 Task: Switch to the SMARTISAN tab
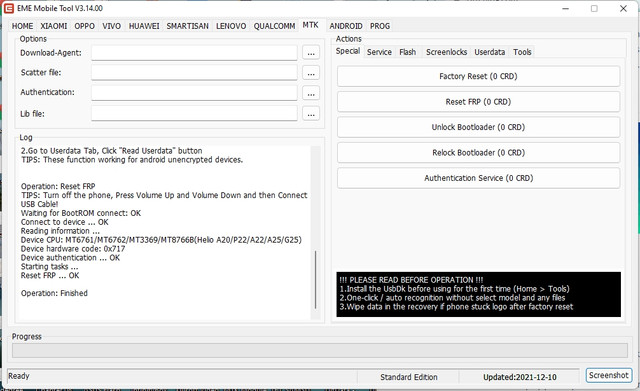tap(187, 26)
